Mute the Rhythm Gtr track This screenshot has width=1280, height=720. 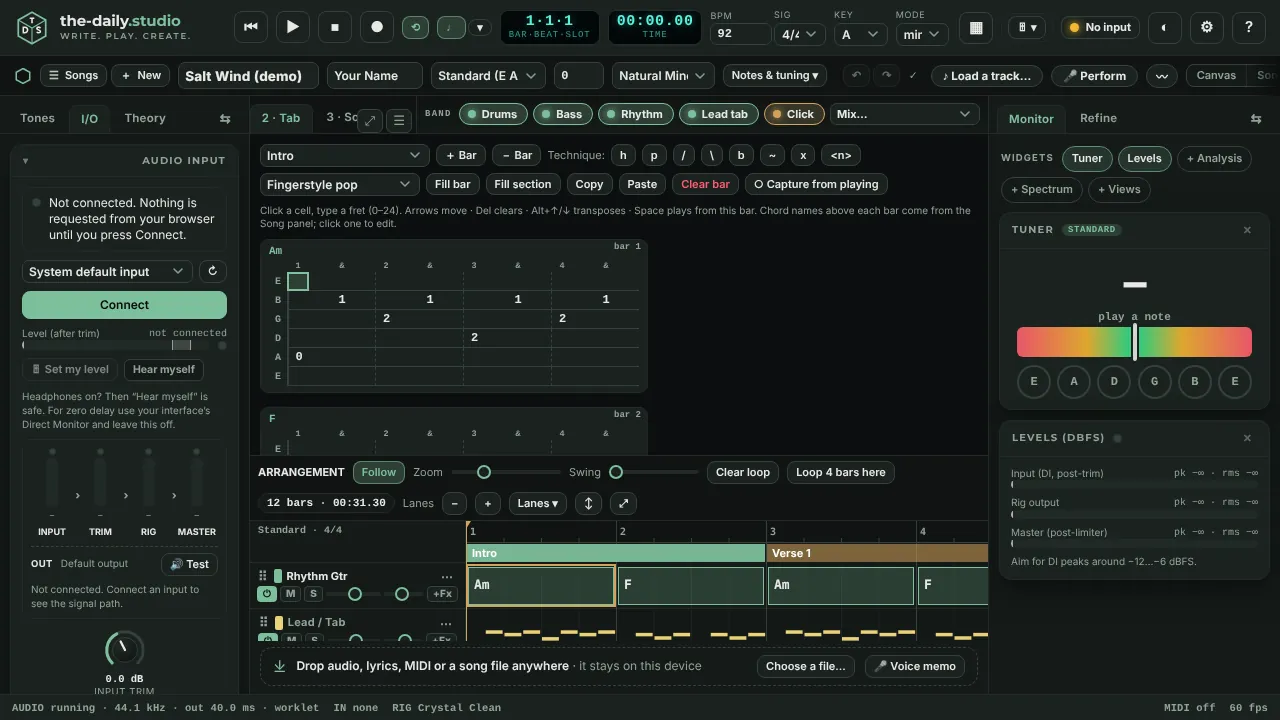click(290, 594)
